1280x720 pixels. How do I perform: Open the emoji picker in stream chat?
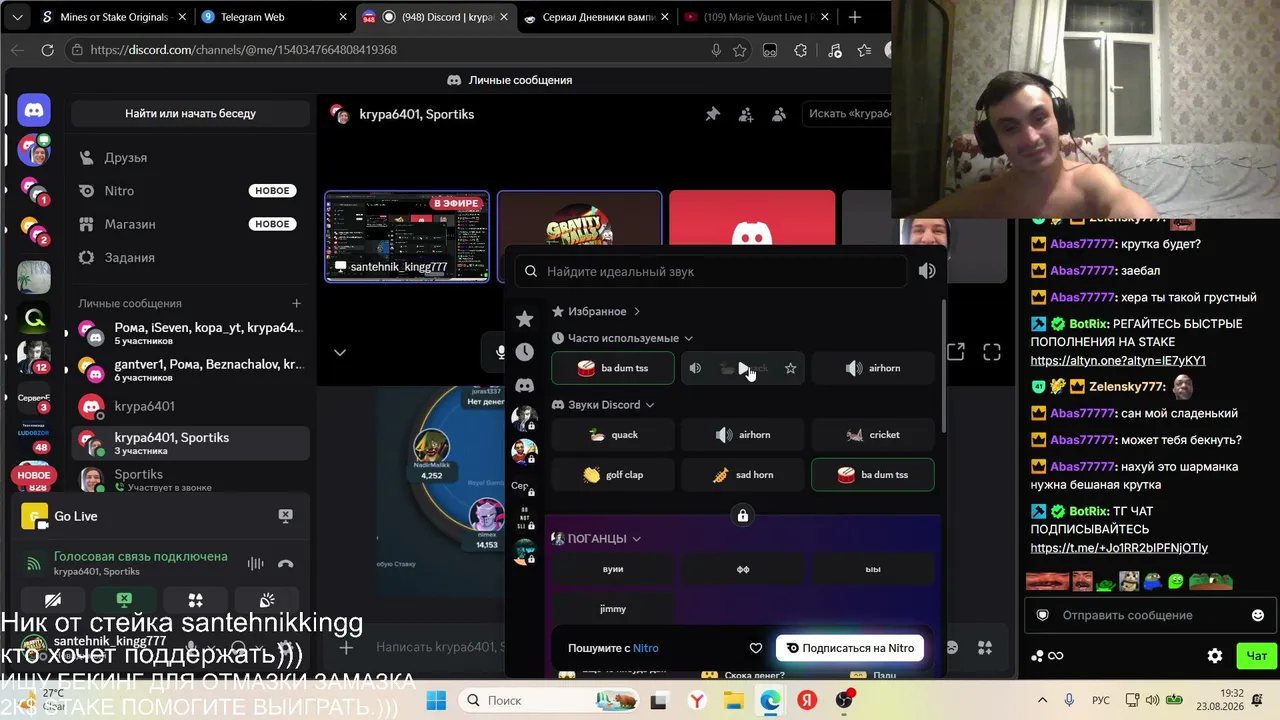pos(1258,615)
